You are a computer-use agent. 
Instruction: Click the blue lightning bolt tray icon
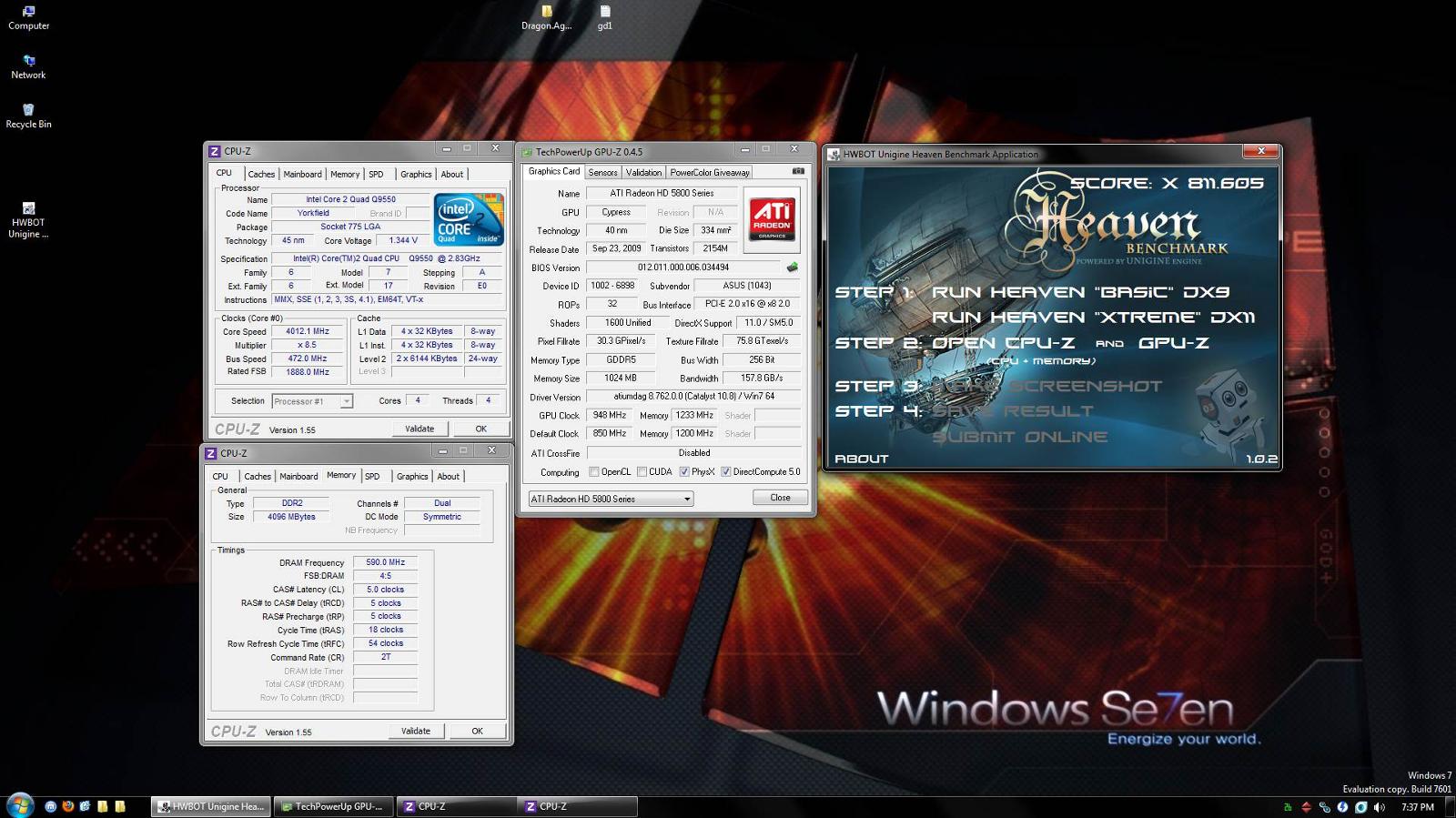[1342, 807]
